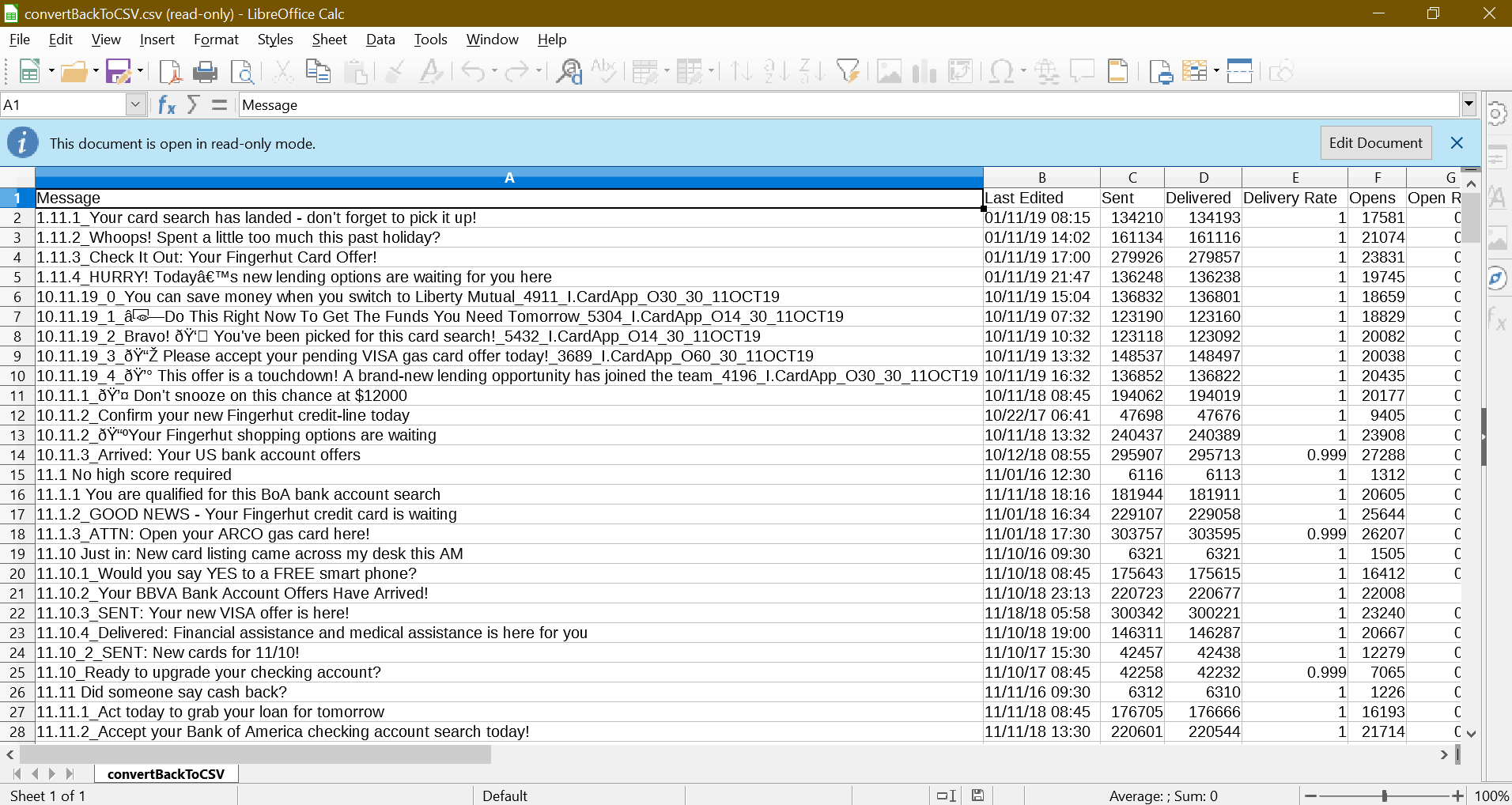Open the New document dropdown arrow

pos(51,72)
